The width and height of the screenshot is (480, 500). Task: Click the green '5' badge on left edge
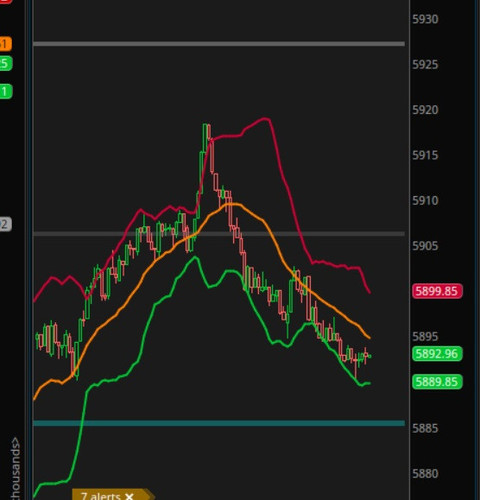coord(6,64)
